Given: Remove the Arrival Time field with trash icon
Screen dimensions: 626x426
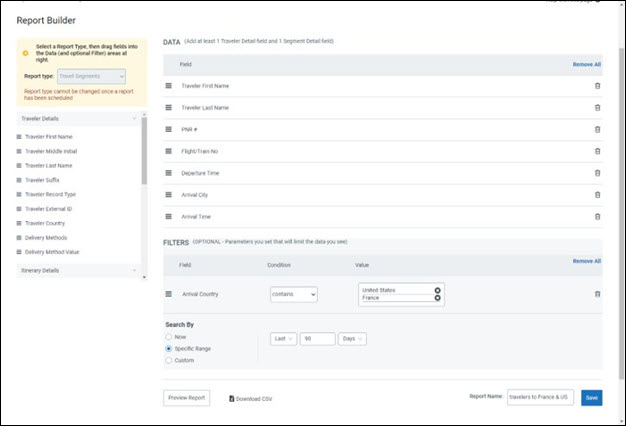Looking at the screenshot, I should [597, 216].
